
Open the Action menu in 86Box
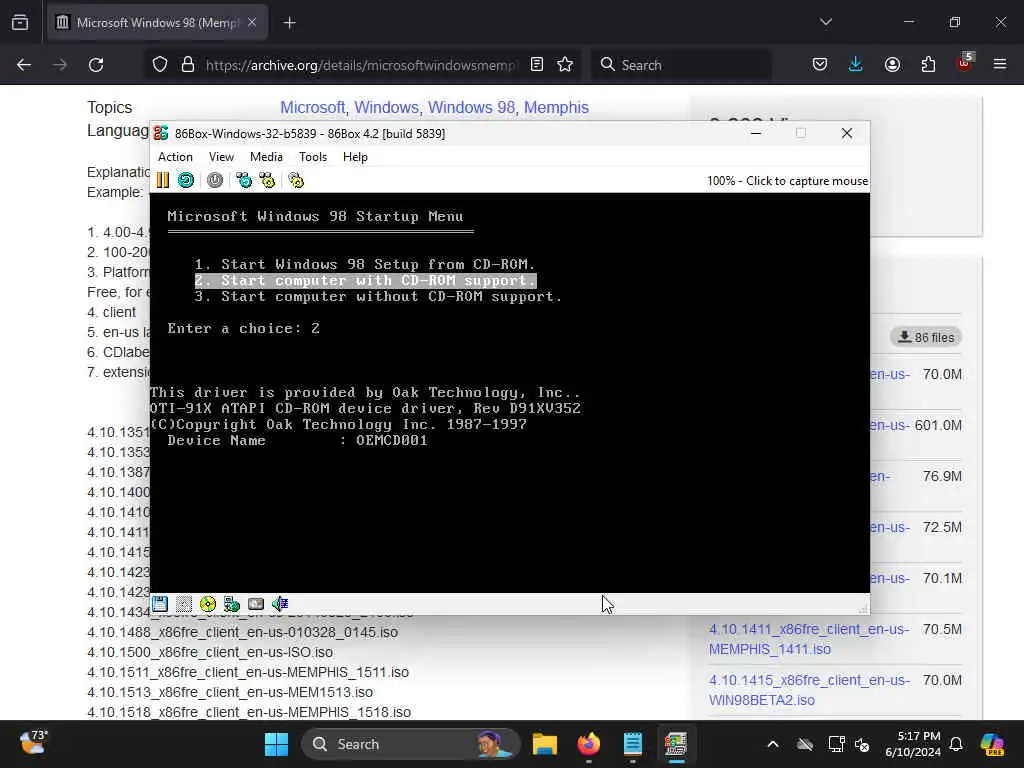[x=175, y=157]
